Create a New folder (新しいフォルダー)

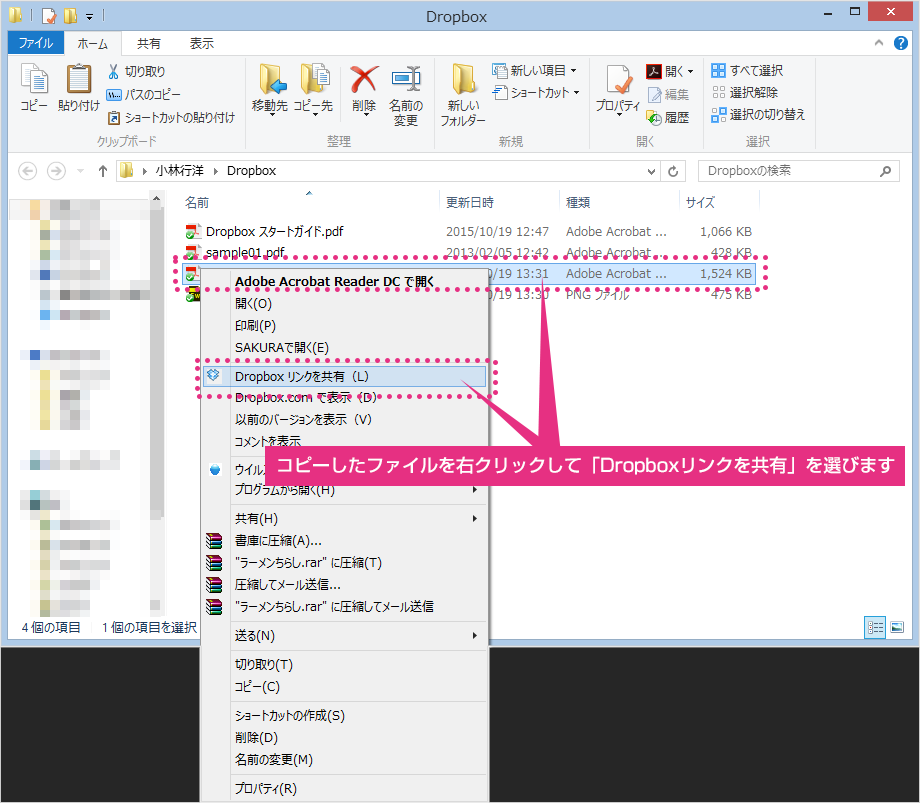[464, 95]
